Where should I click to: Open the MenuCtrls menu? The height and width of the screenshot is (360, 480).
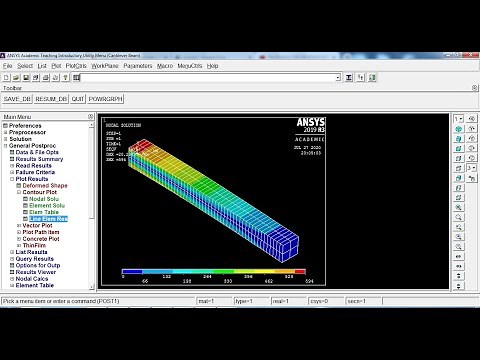coord(190,66)
